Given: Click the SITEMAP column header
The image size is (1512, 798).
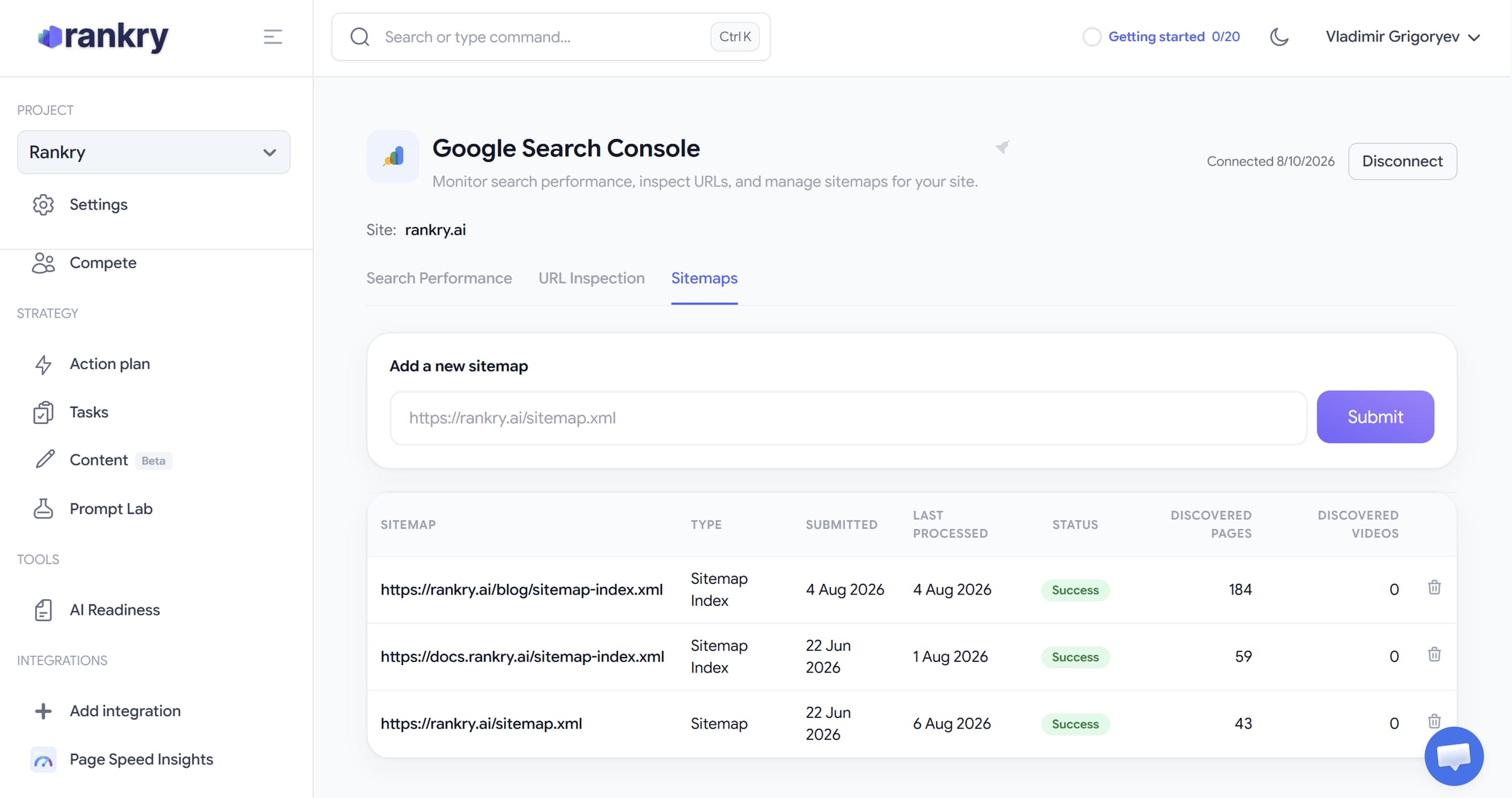Looking at the screenshot, I should coord(408,525).
